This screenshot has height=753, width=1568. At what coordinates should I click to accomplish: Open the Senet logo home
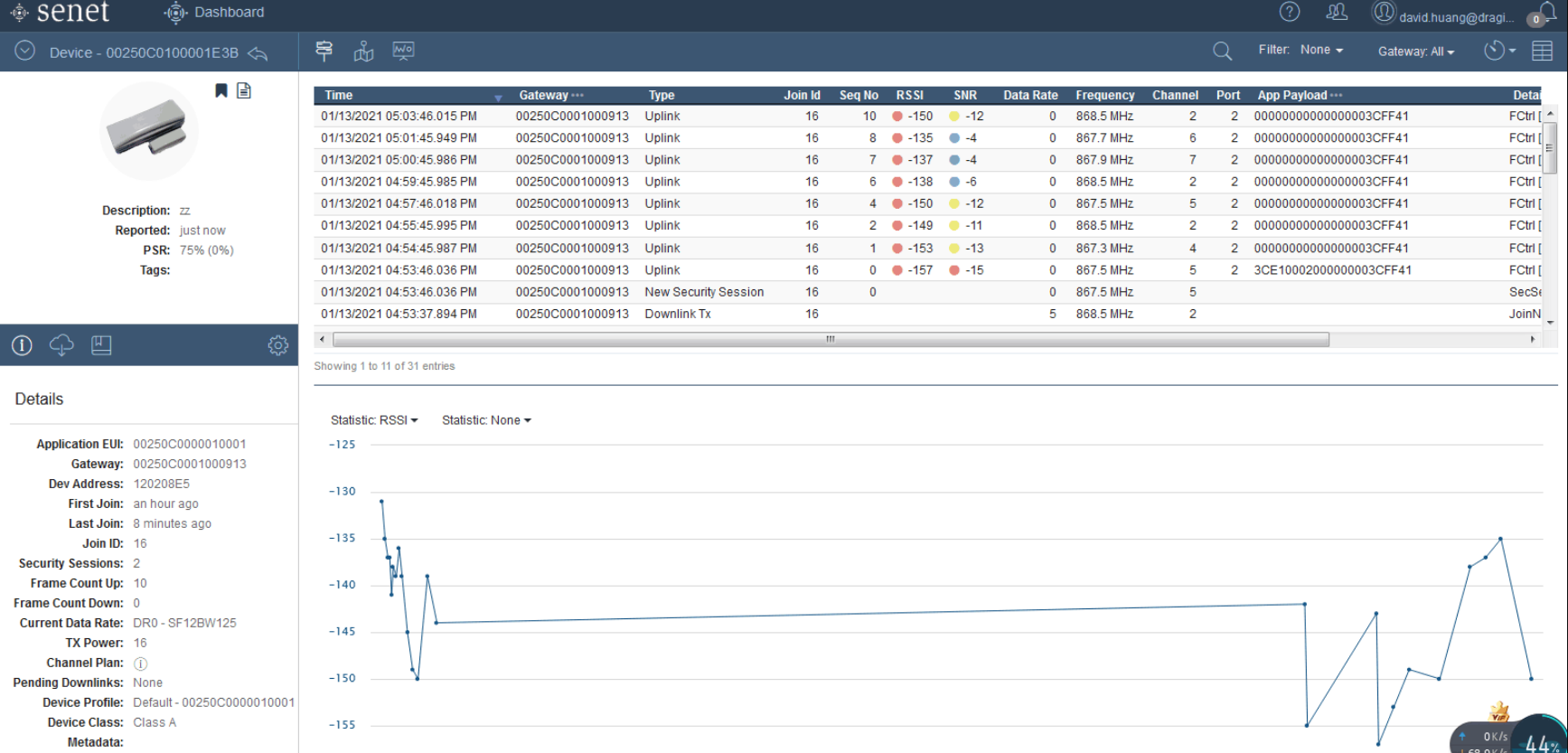tap(61, 13)
